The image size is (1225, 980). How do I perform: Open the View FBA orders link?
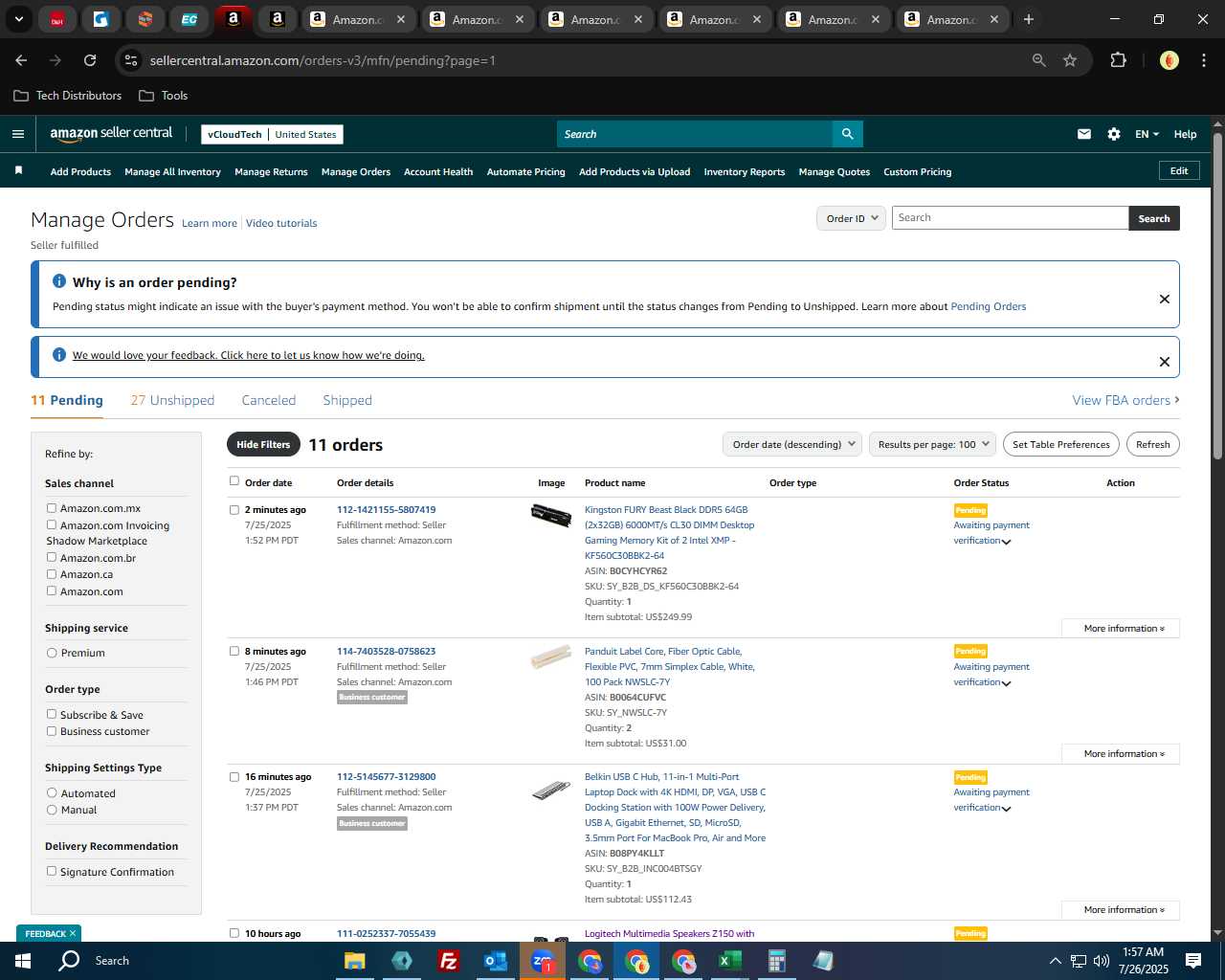tap(1125, 400)
